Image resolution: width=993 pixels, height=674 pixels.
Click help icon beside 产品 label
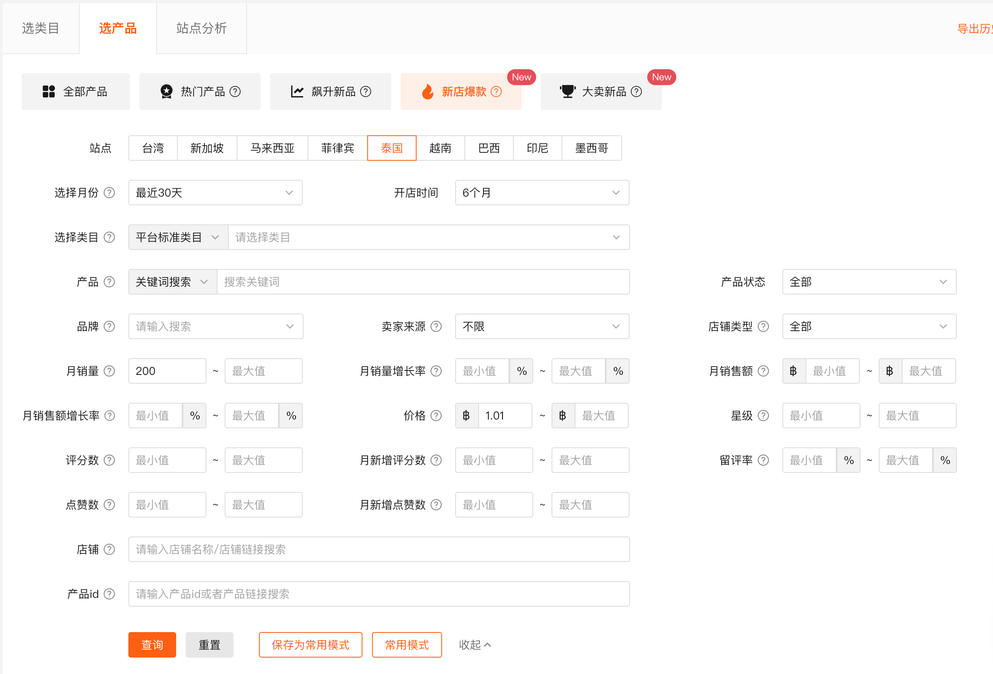(110, 282)
